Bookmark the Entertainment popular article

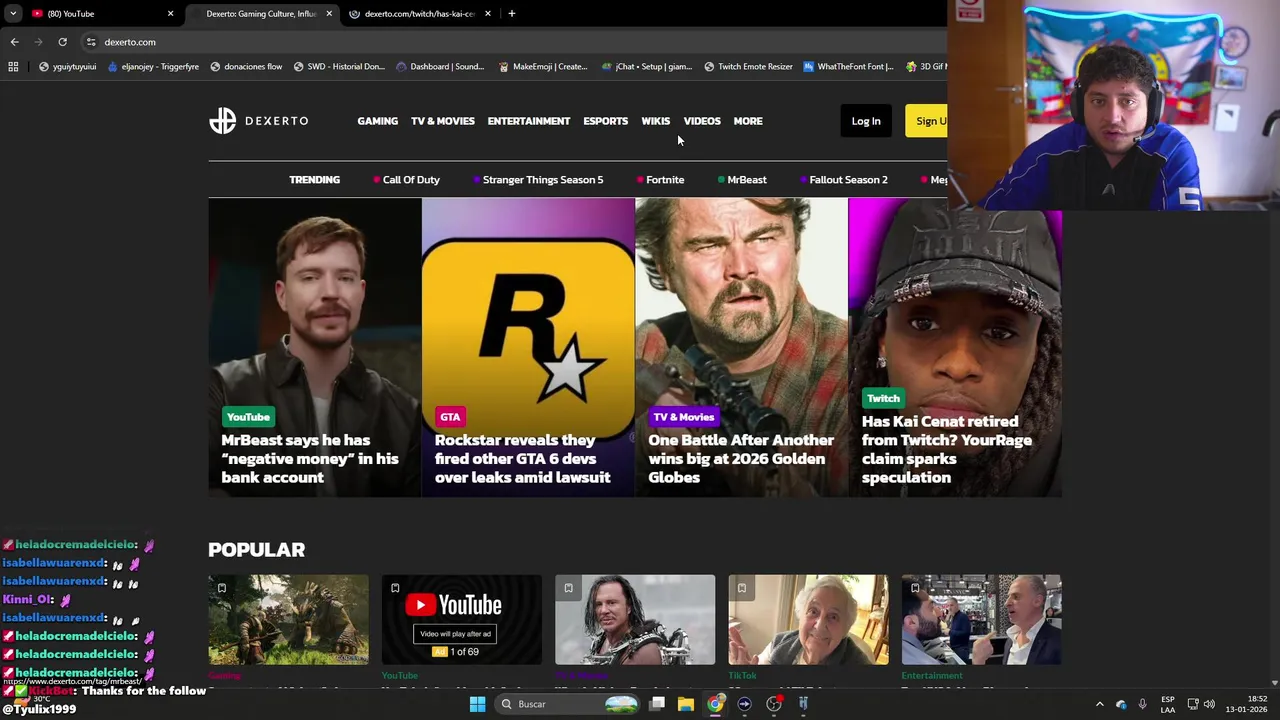pos(915,588)
